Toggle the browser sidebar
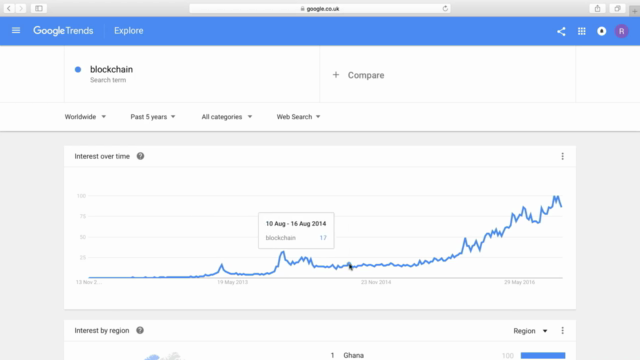Screen dimensions: 640x360 (x=39, y=8)
